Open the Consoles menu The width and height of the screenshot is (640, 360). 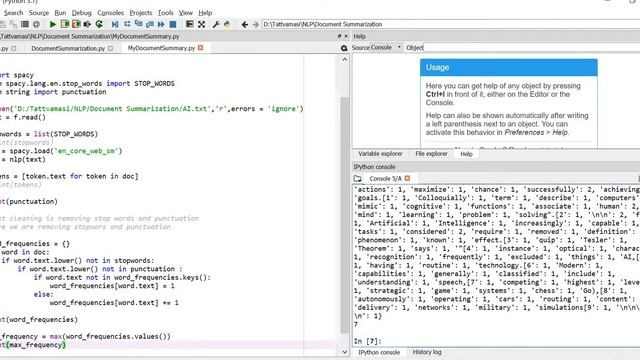[110, 13]
